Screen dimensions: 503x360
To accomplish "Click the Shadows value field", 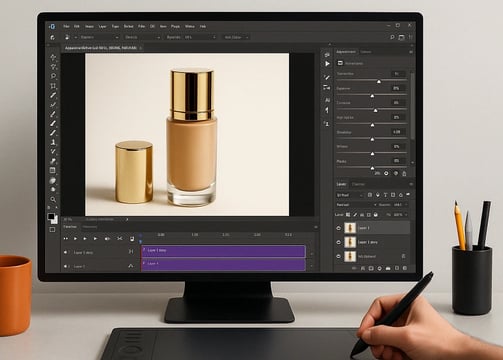I will pos(398,132).
